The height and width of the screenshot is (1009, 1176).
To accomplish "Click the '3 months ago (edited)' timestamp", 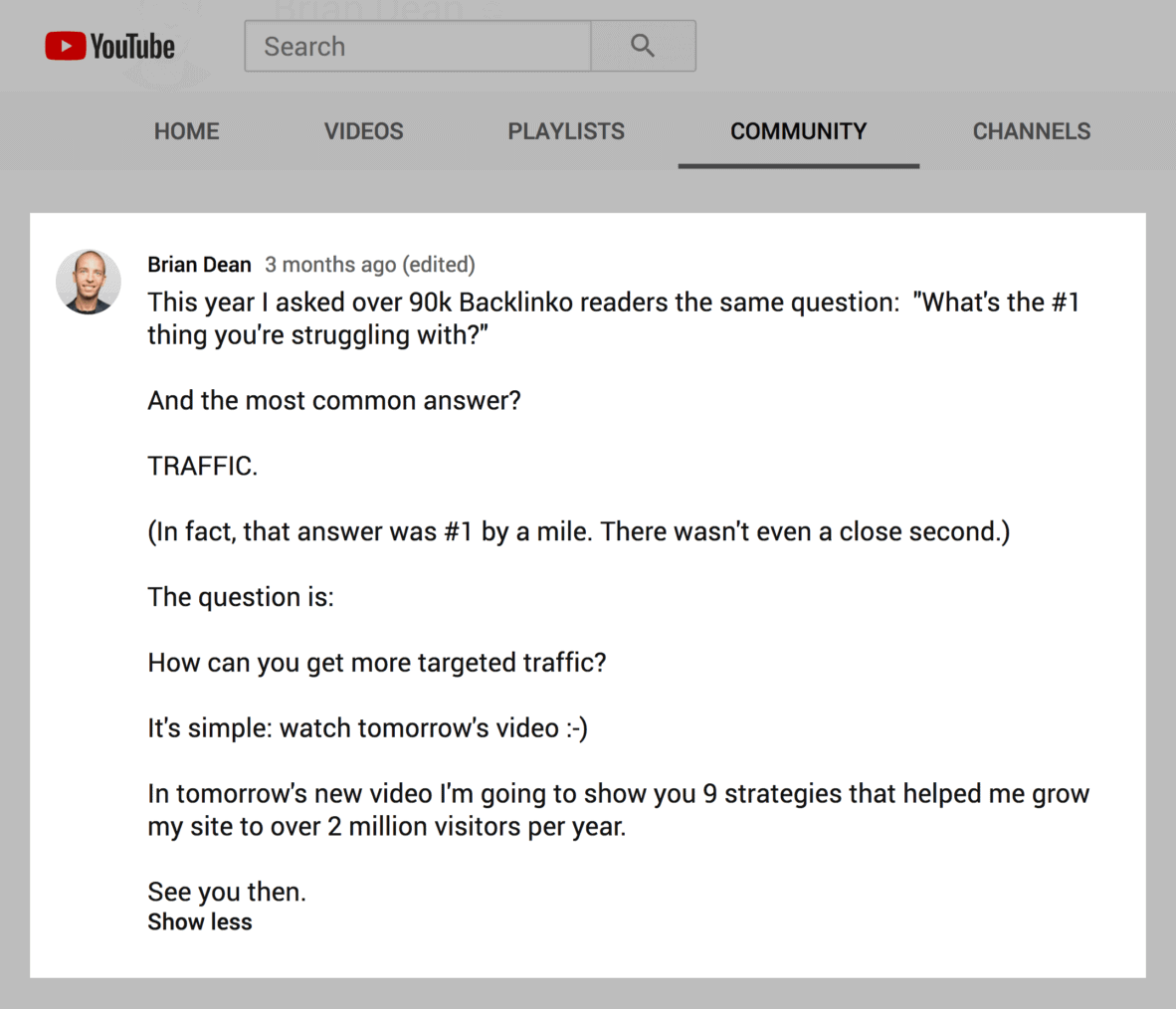I will point(370,264).
